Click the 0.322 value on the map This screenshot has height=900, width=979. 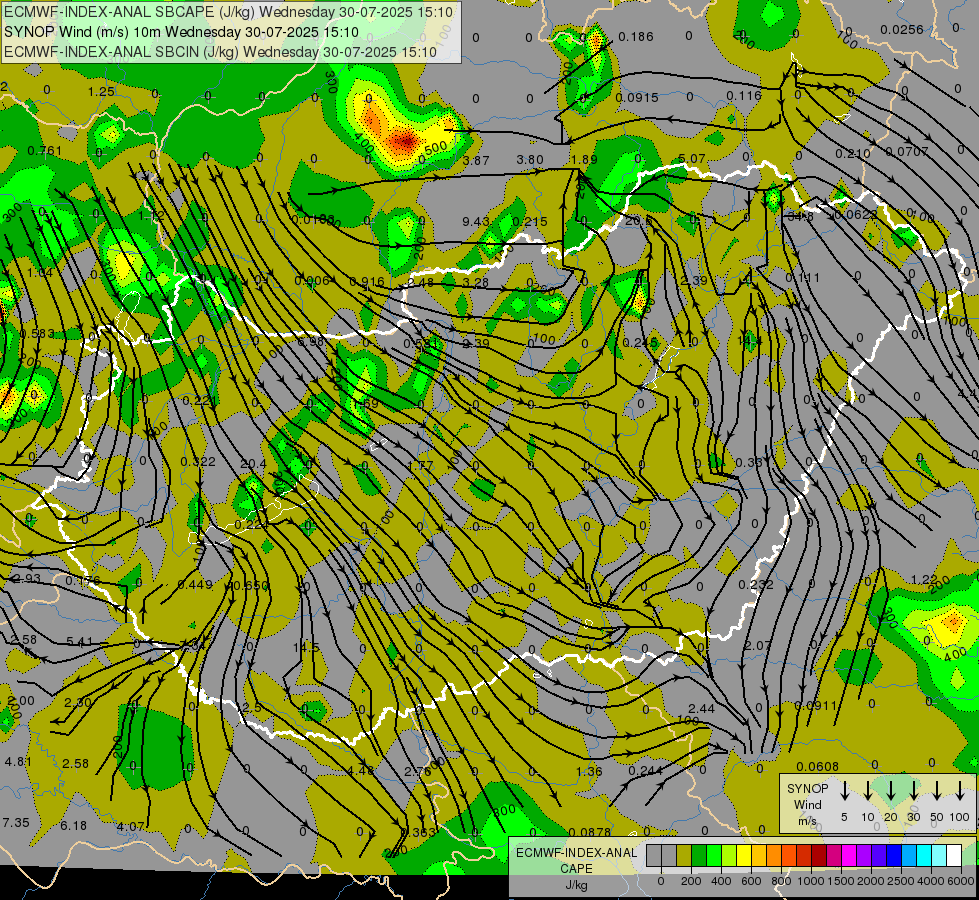(x=198, y=462)
